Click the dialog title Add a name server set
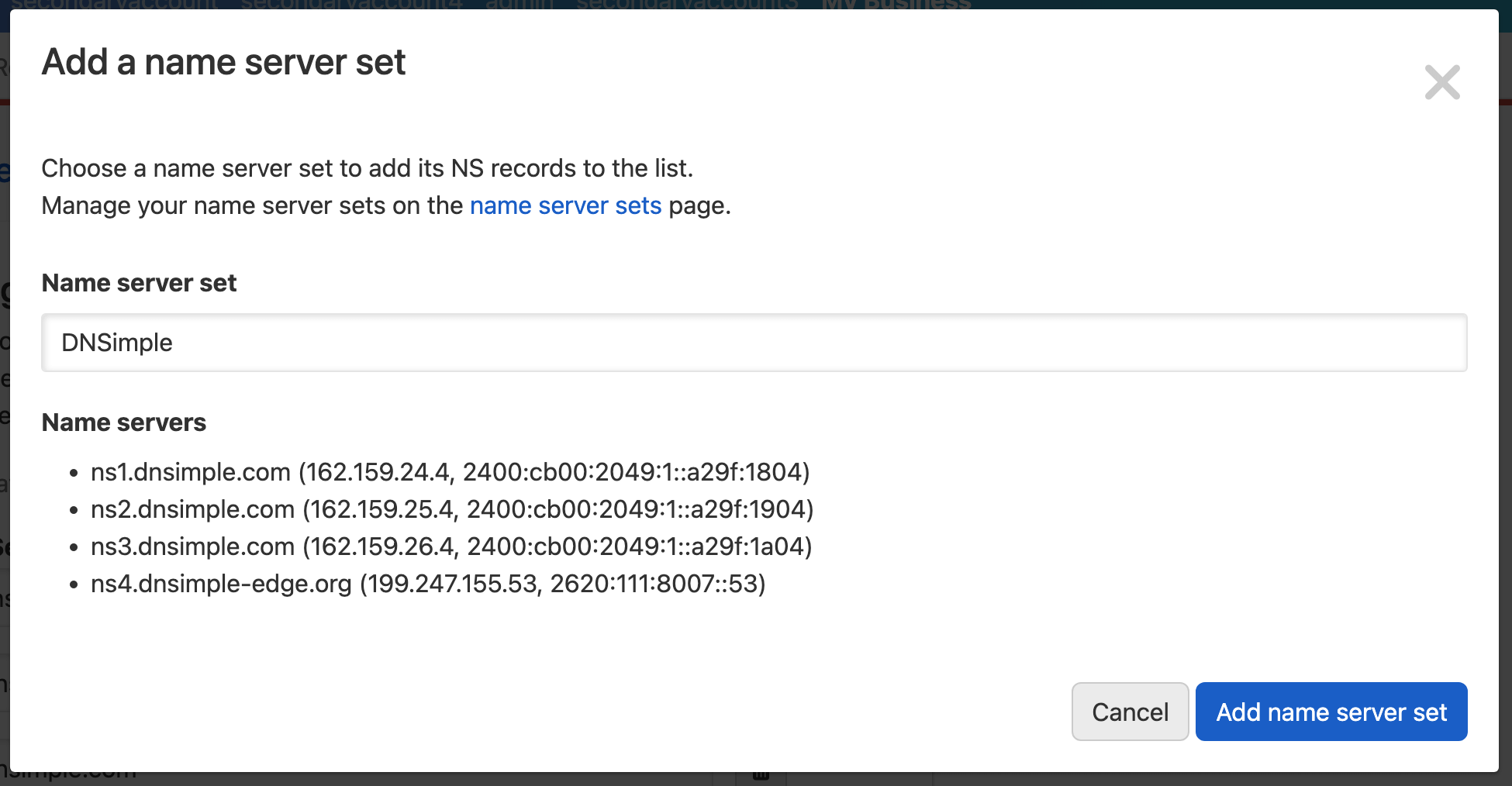This screenshot has width=1512, height=786. 223,62
